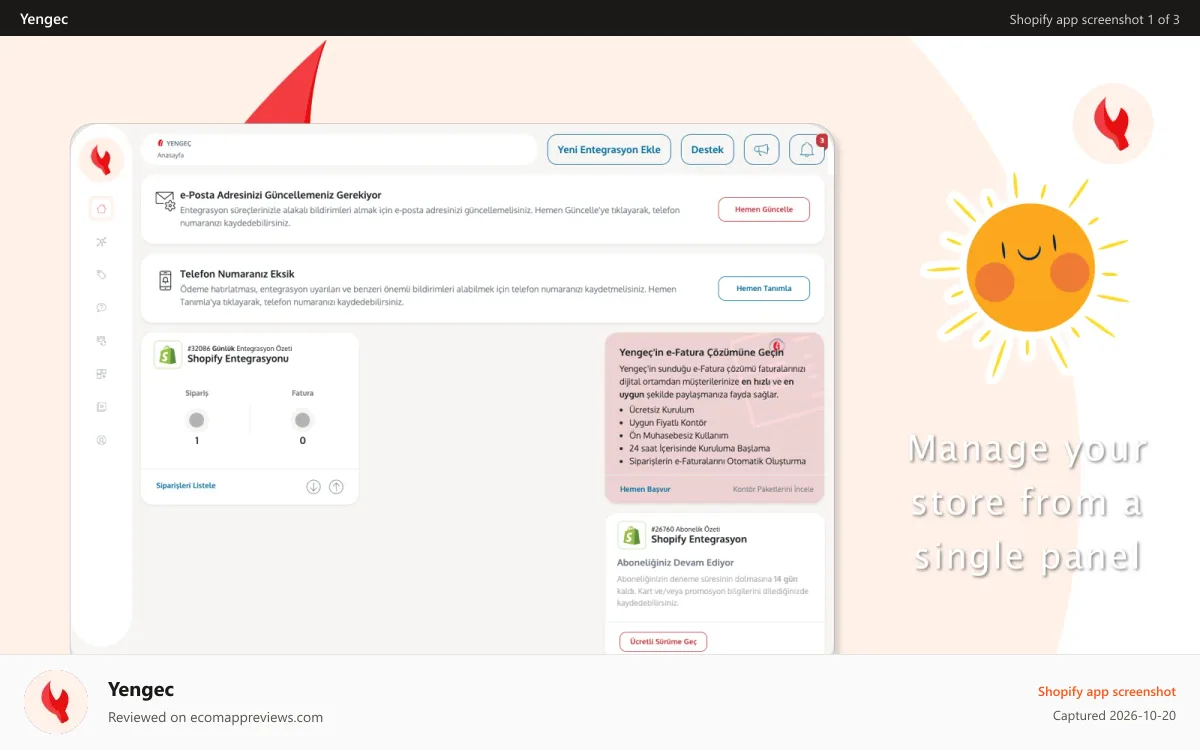Click the Yengec title in the top bar
The height and width of the screenshot is (750, 1200).
click(44, 19)
